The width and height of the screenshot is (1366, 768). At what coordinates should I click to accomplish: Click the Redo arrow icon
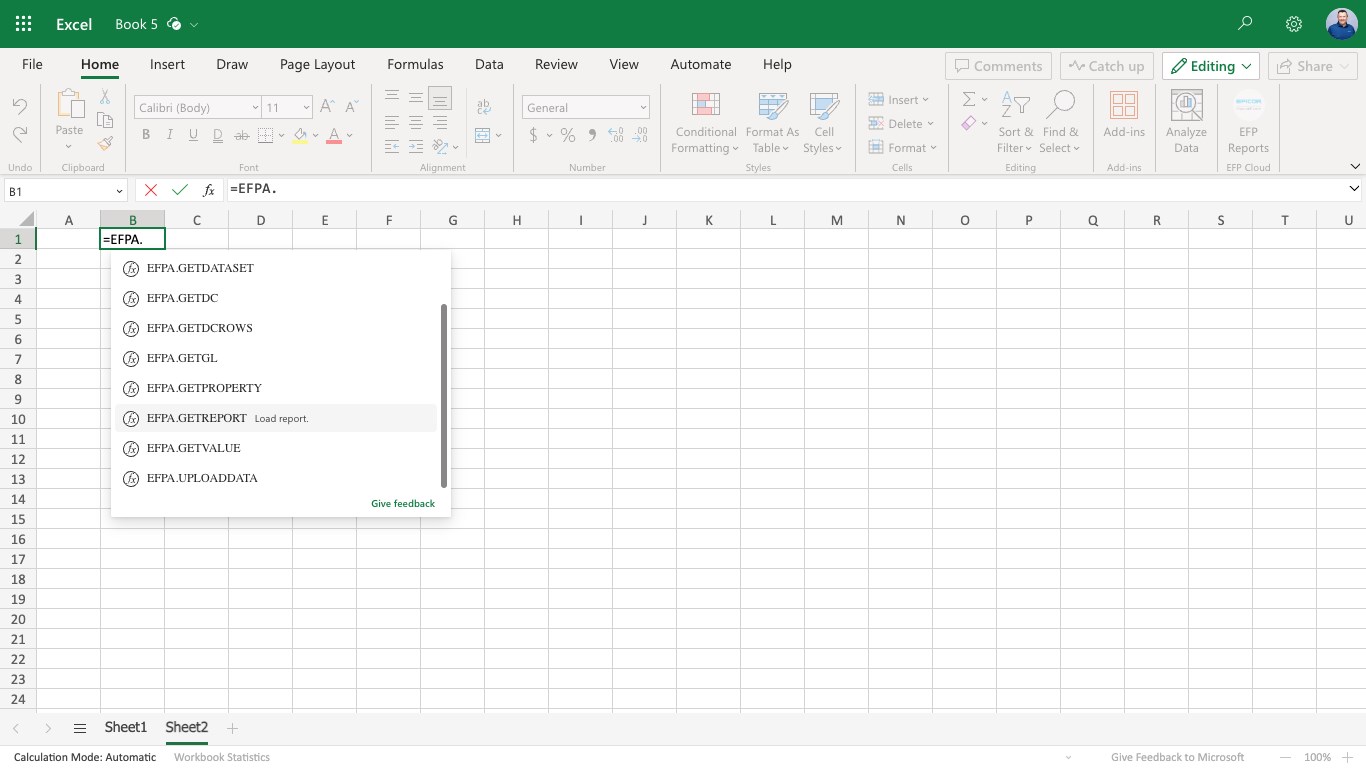[20, 134]
